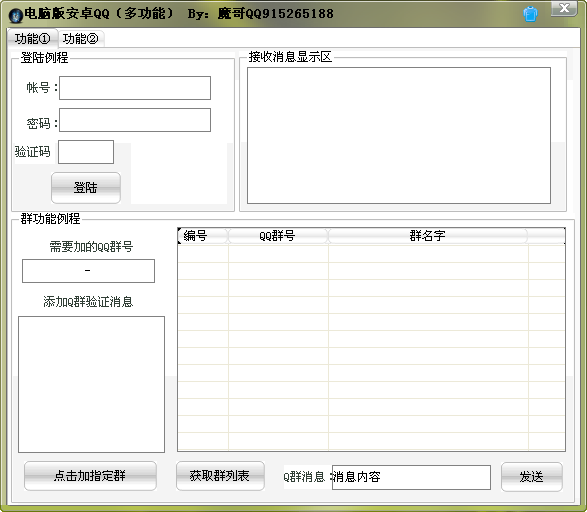Click the 验证码 captcha input box

tap(86, 152)
